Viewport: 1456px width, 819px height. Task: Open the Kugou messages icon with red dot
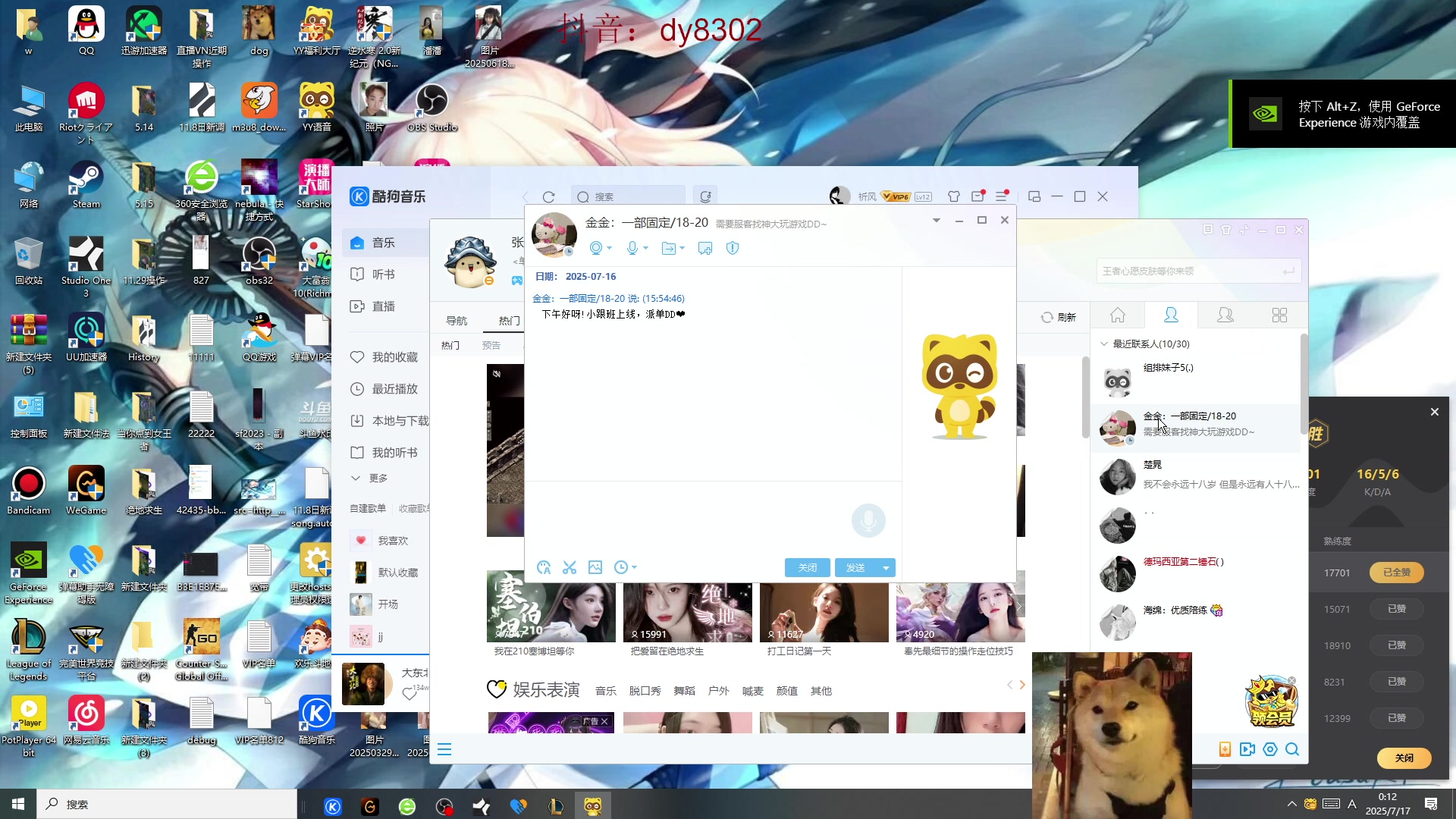977,196
